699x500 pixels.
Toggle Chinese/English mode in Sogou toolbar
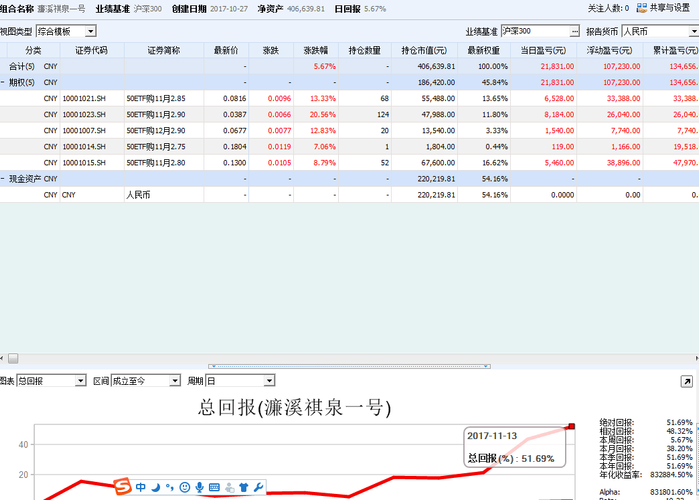[x=140, y=487]
